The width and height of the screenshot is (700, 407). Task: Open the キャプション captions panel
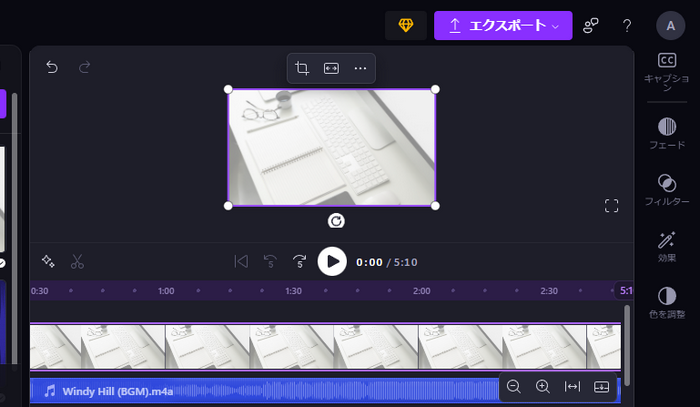tap(667, 71)
